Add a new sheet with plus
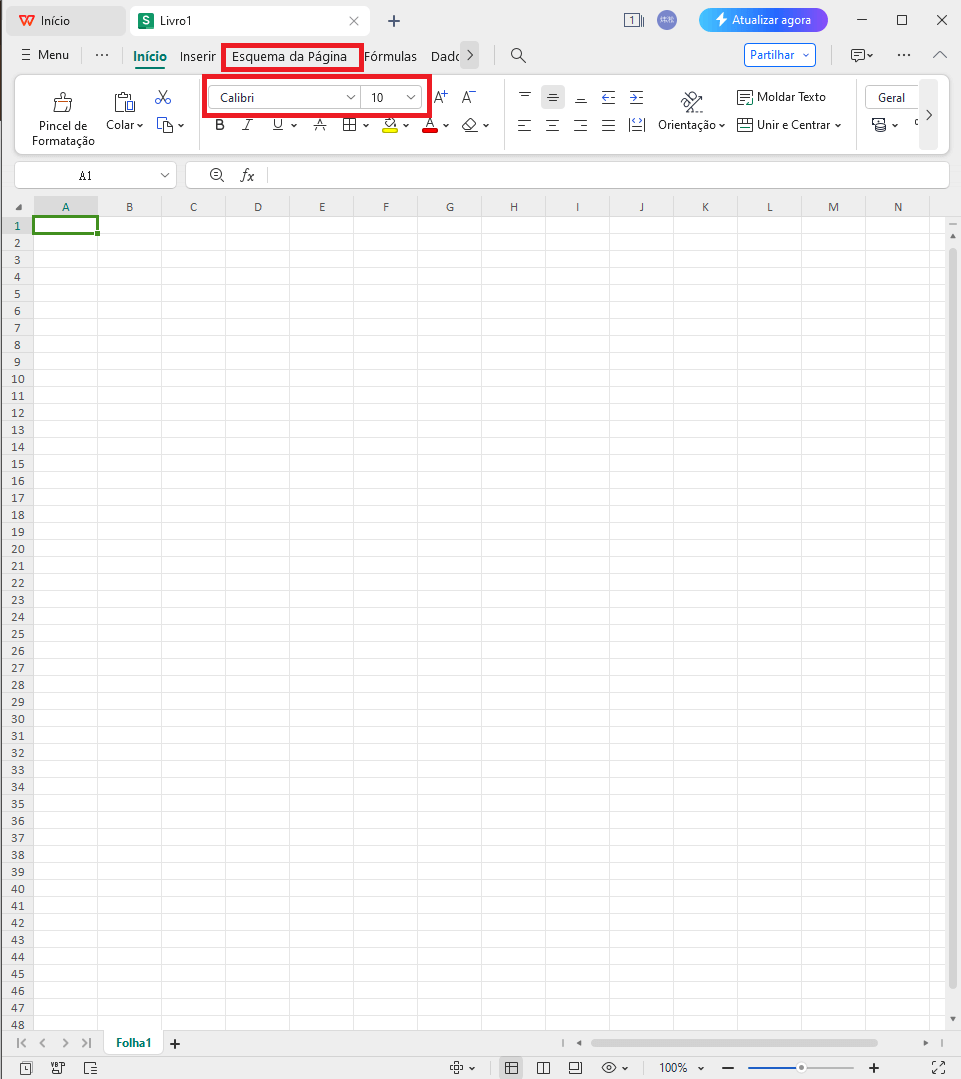 click(x=175, y=1044)
